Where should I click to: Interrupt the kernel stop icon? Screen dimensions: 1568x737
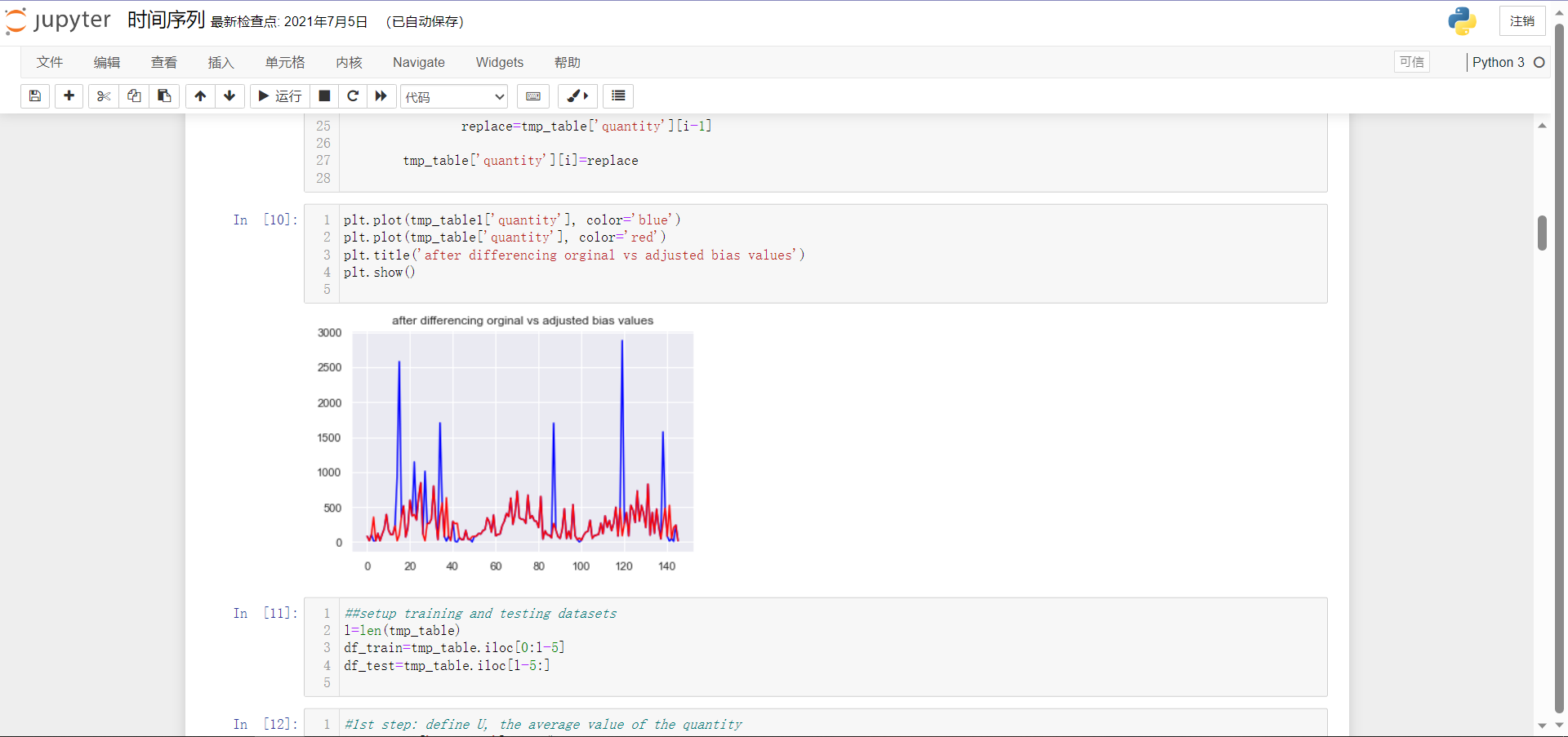tap(324, 96)
